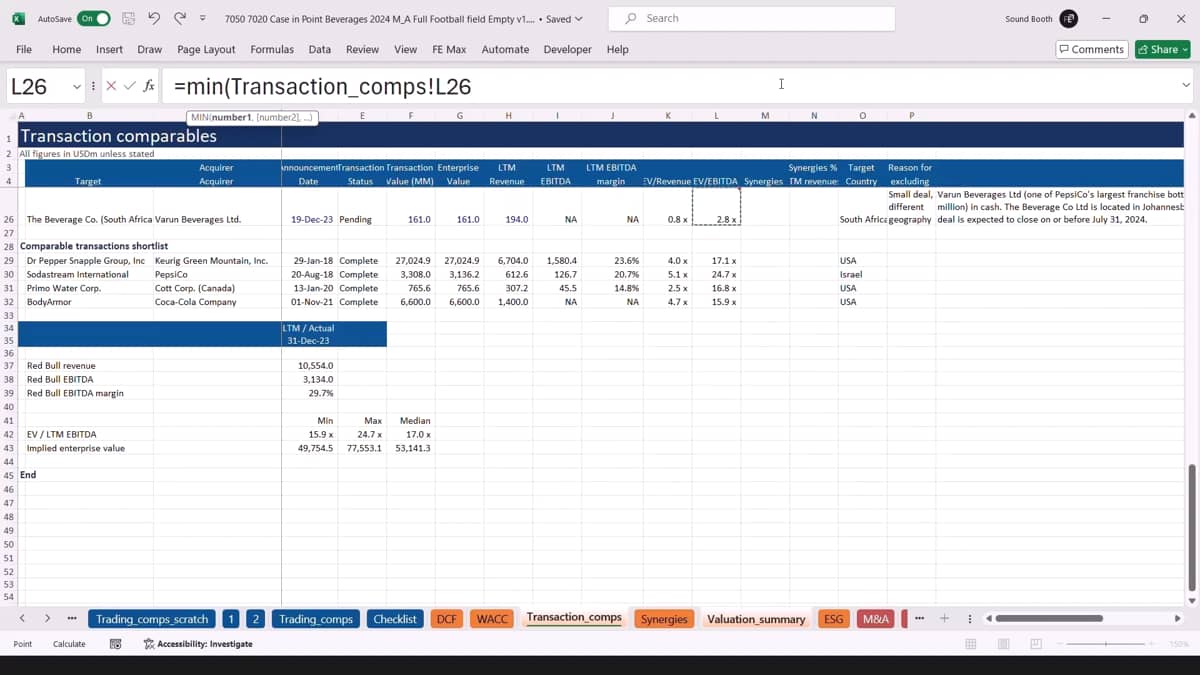Switch to sheet tab named 1
This screenshot has width=1200, height=675.
tap(231, 619)
